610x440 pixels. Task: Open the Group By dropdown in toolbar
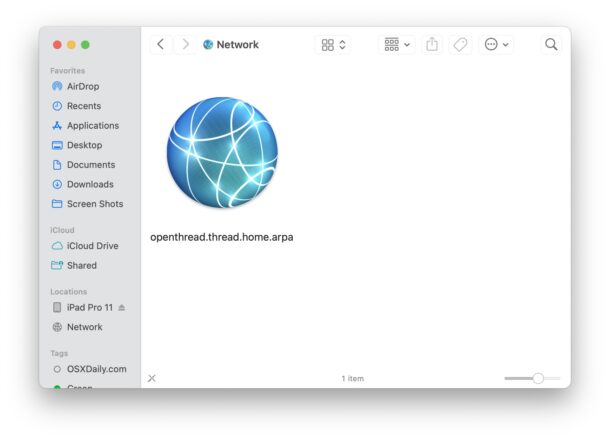tap(397, 45)
